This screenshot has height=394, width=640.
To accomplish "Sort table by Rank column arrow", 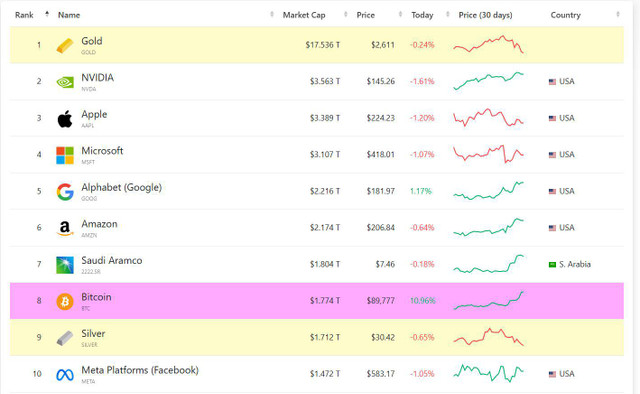I will (47, 14).
